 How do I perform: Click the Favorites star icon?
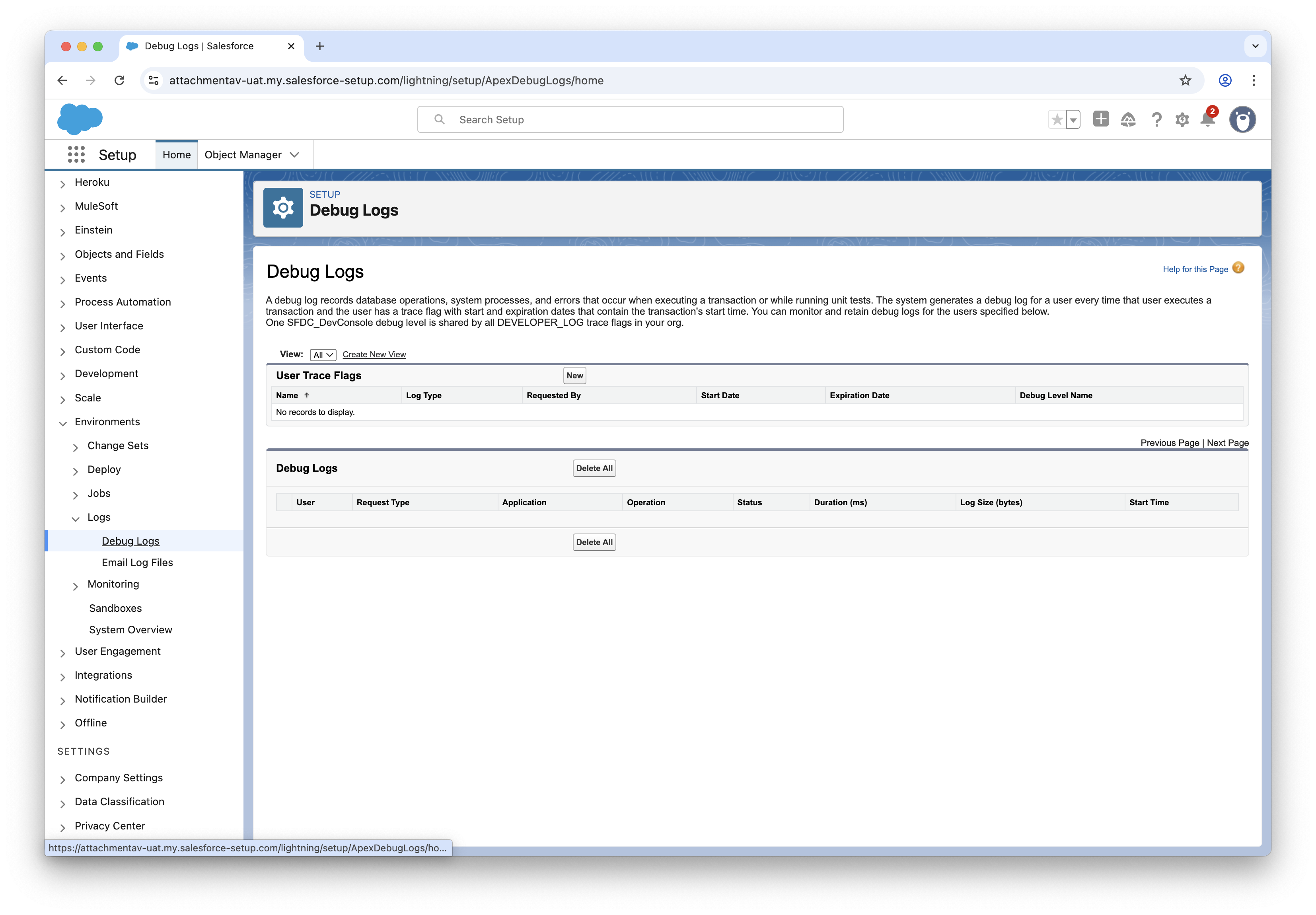1057,119
